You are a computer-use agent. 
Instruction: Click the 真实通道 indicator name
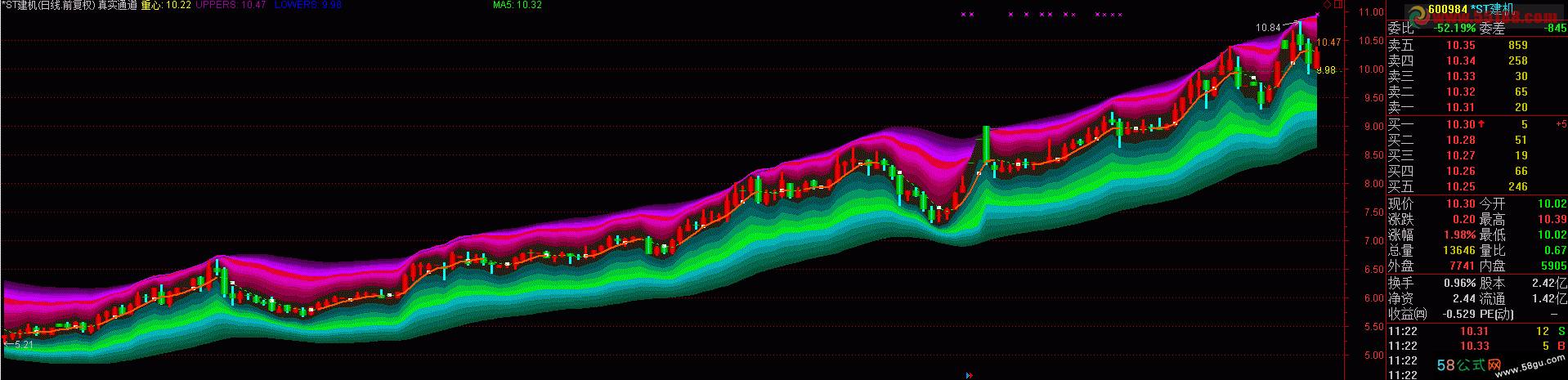[x=117, y=5]
